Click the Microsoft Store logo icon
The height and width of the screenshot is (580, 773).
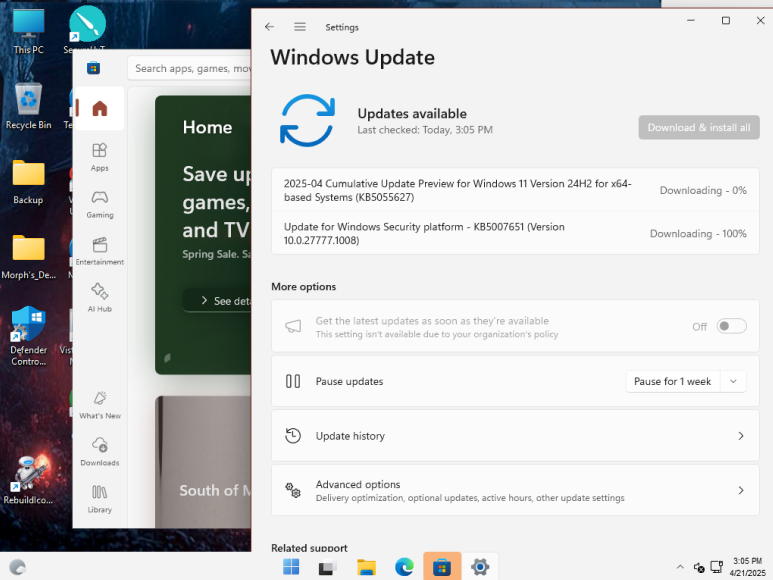(x=94, y=68)
